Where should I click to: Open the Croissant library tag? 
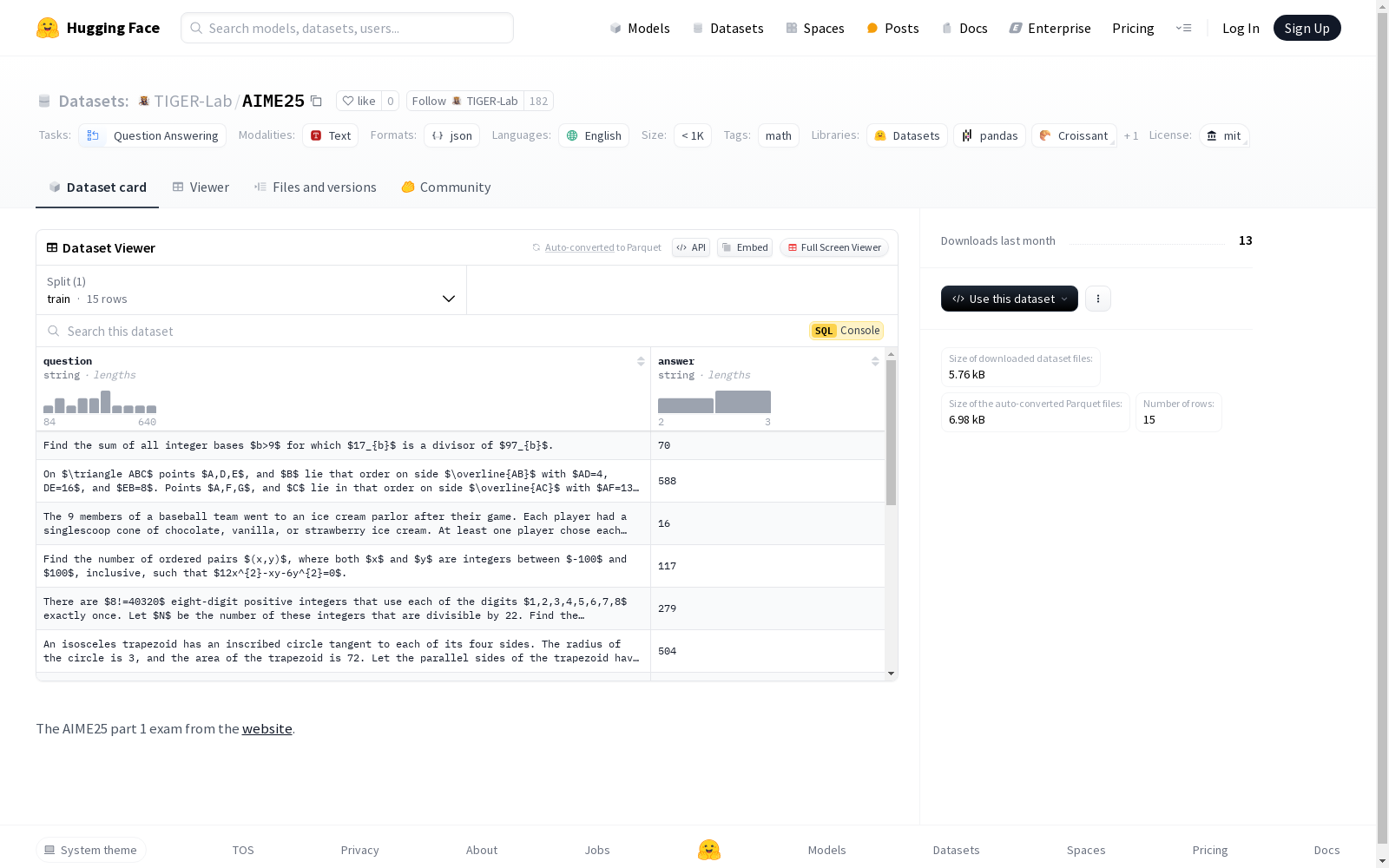(1074, 135)
